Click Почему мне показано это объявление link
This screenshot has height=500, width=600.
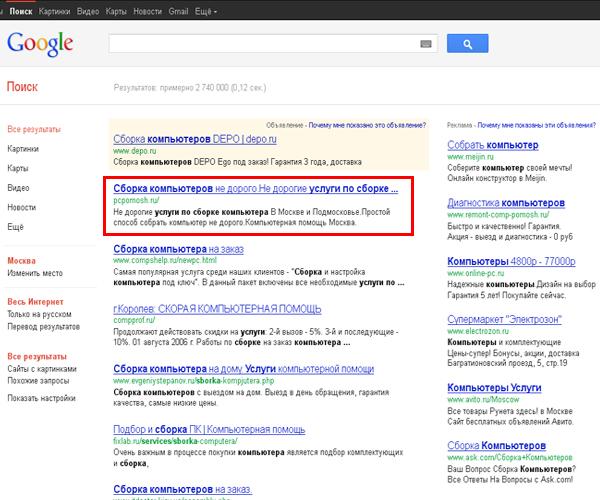(x=367, y=125)
